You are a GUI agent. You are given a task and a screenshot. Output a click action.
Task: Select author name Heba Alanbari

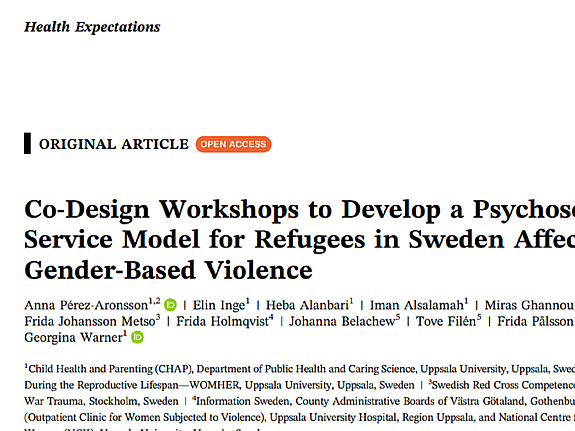coord(307,305)
